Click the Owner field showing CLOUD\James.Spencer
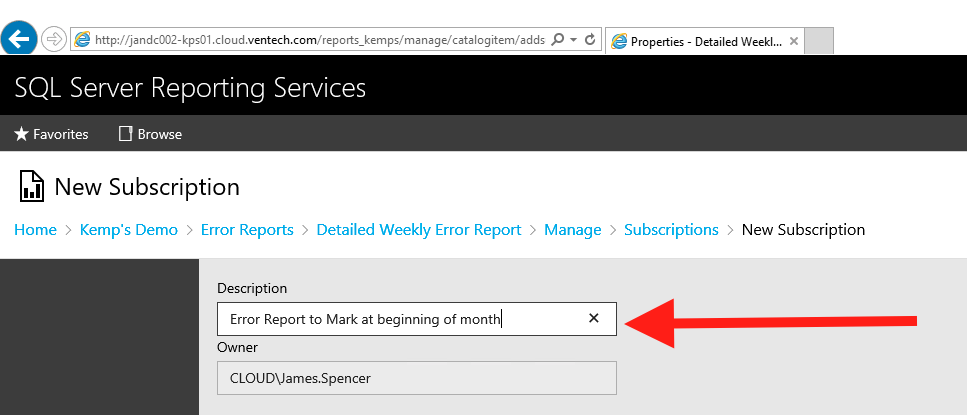This screenshot has height=415, width=967. tap(416, 378)
